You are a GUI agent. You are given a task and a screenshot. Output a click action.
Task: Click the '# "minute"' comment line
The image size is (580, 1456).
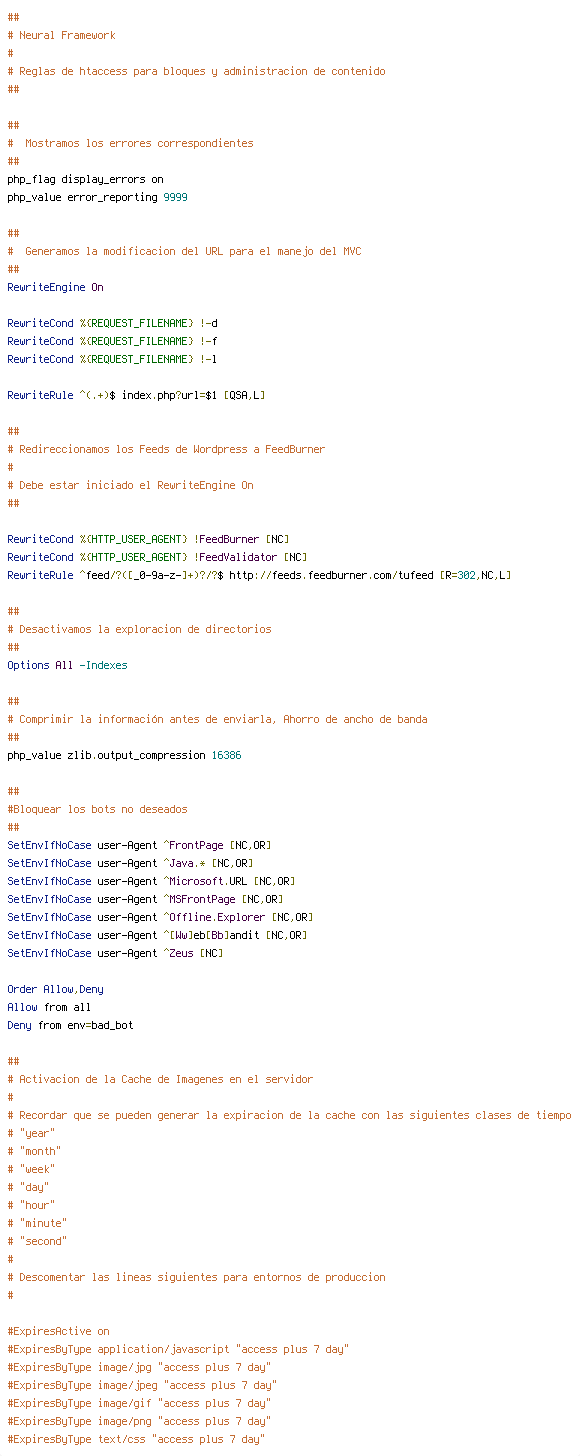click(x=37, y=1223)
